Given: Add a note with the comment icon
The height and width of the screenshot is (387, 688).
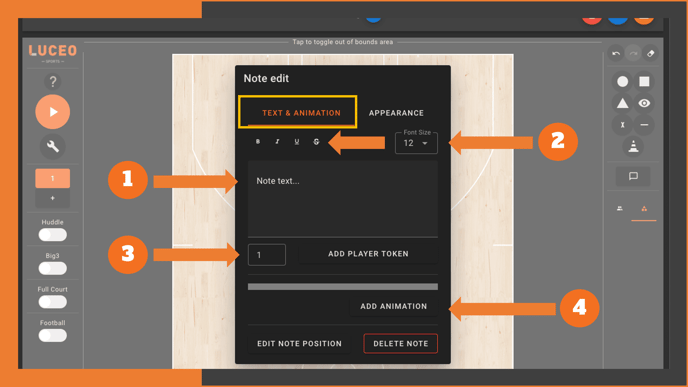Looking at the screenshot, I should pyautogui.click(x=633, y=176).
